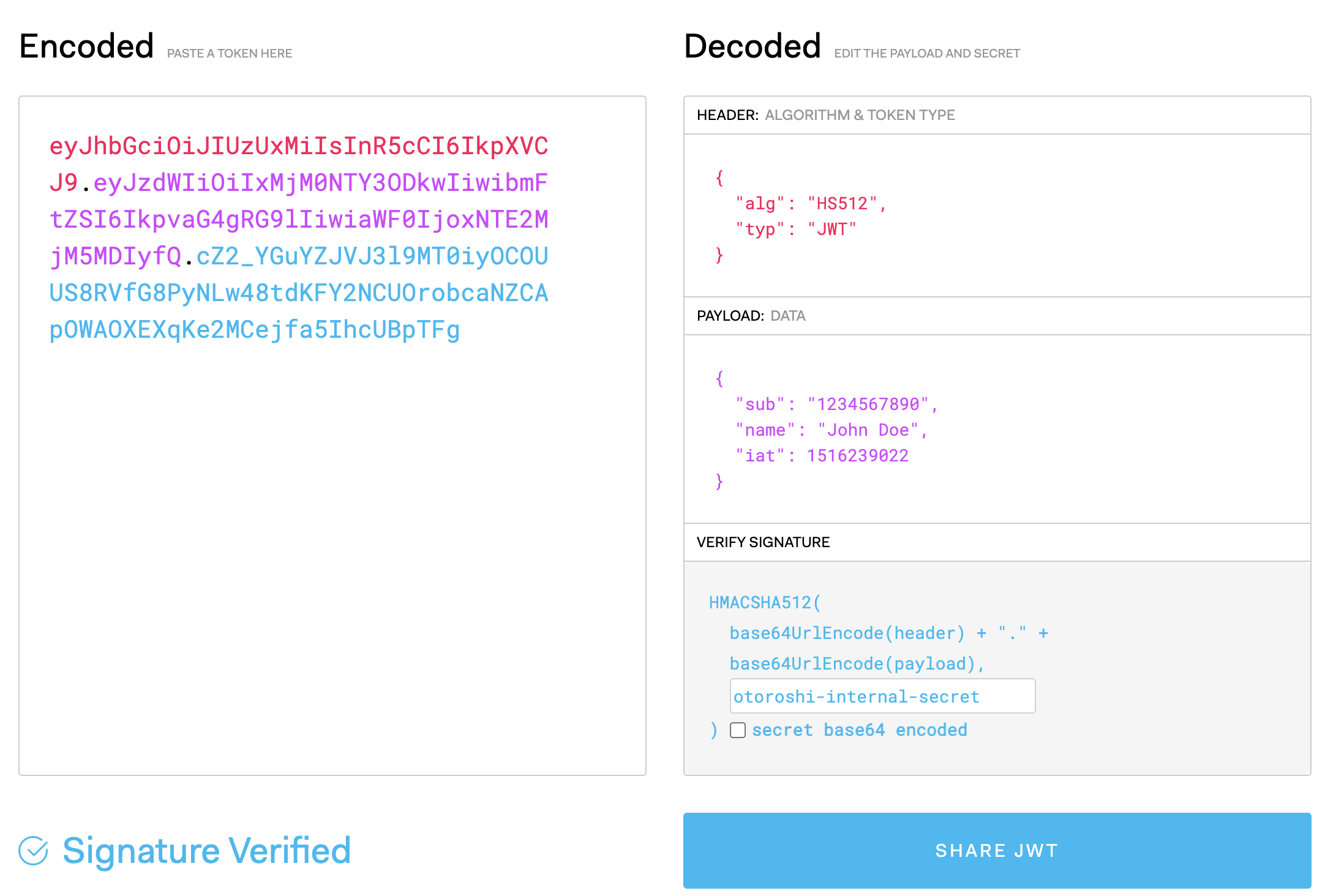Click the "typ" JWT line in header
Screen dimensions: 1325x896
click(x=795, y=230)
